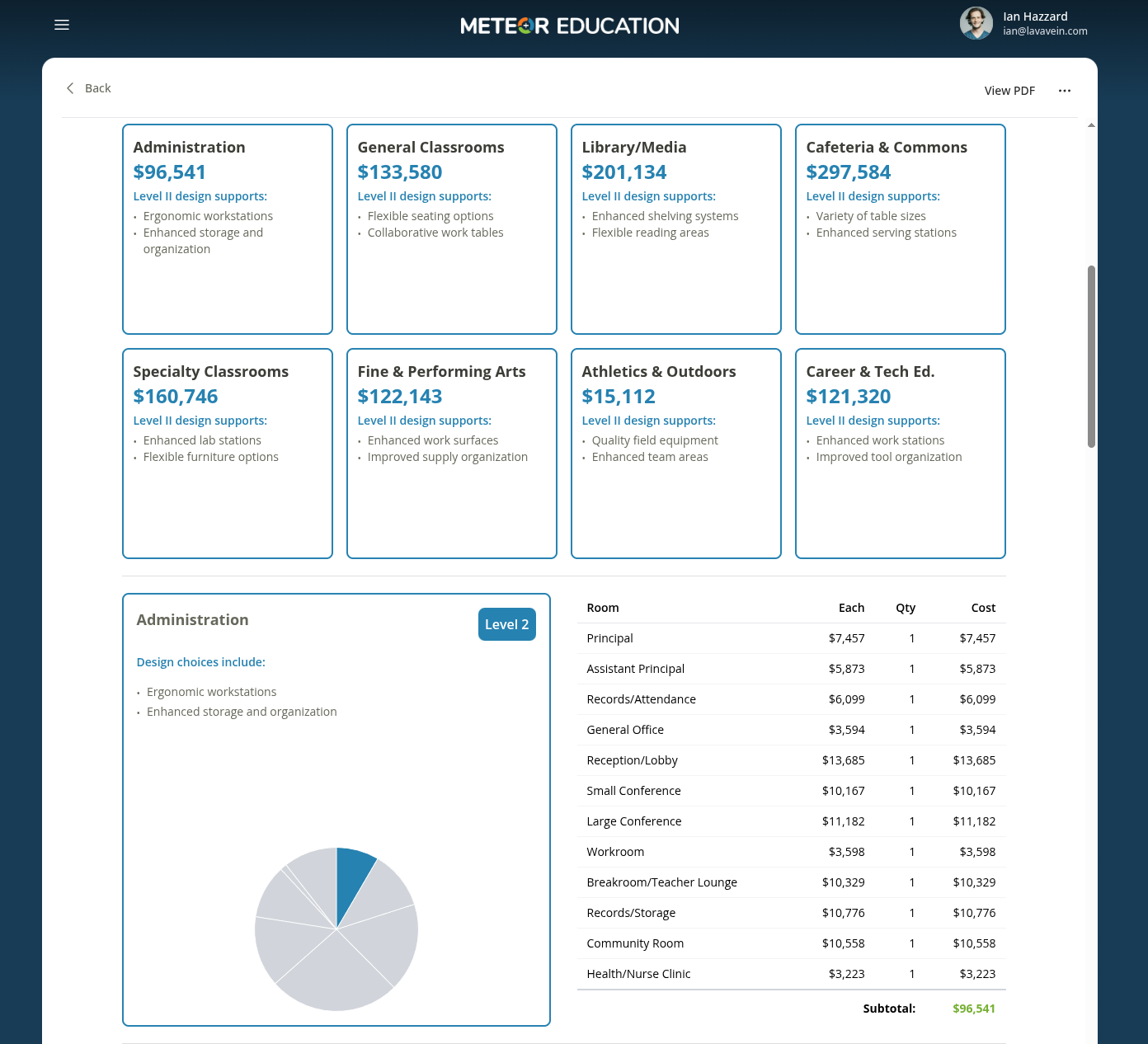1148x1044 pixels.
Task: Click the $133,580 General Classrooms amount
Action: click(400, 172)
